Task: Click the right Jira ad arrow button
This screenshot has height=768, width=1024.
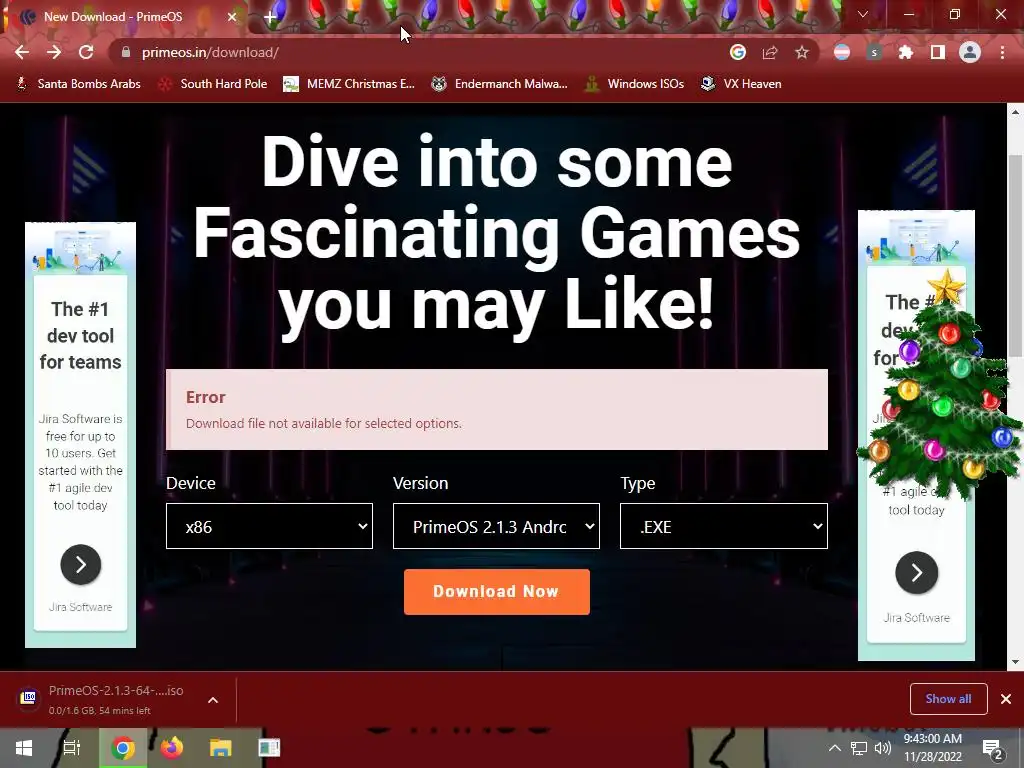Action: (x=917, y=573)
